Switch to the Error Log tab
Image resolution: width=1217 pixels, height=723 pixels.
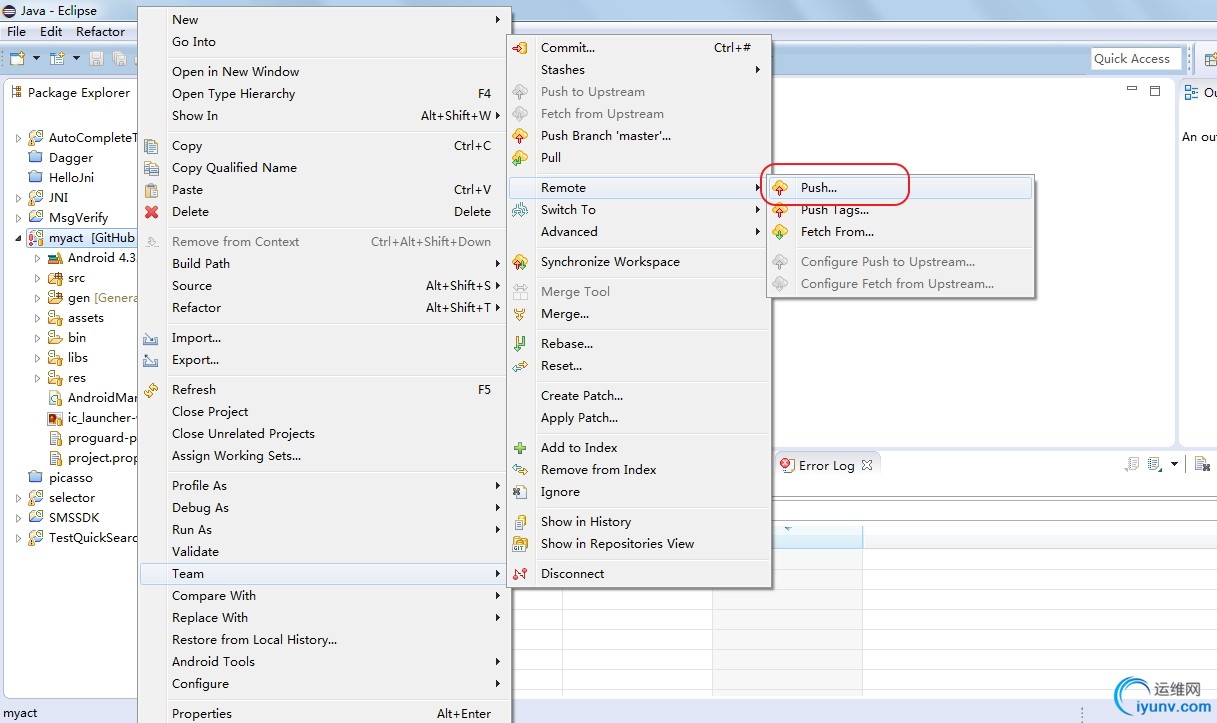click(x=827, y=465)
